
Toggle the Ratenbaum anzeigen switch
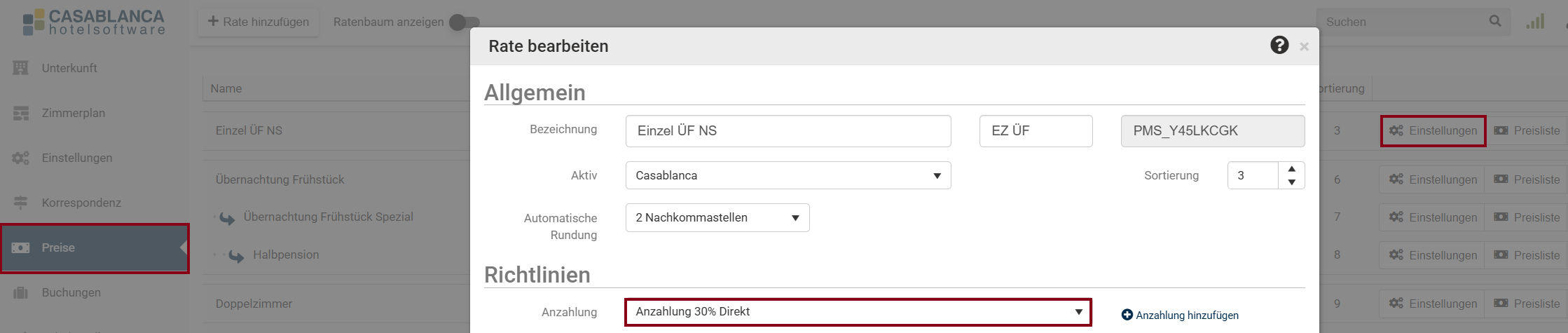coord(464,22)
